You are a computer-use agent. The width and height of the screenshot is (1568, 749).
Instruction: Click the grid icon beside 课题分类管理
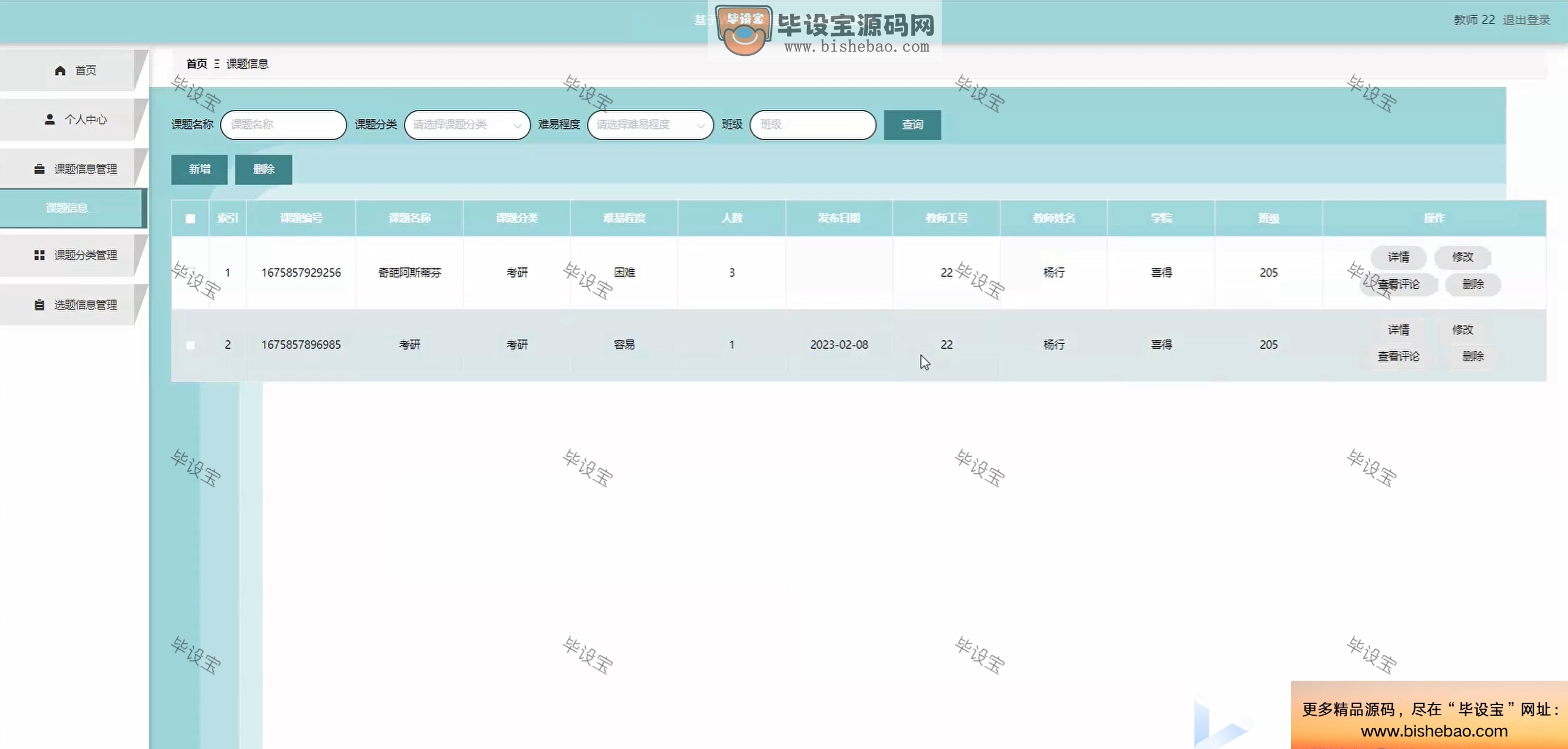pos(40,255)
